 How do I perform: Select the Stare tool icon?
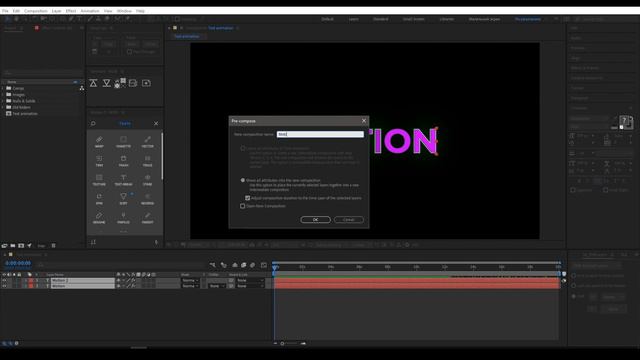click(147, 180)
